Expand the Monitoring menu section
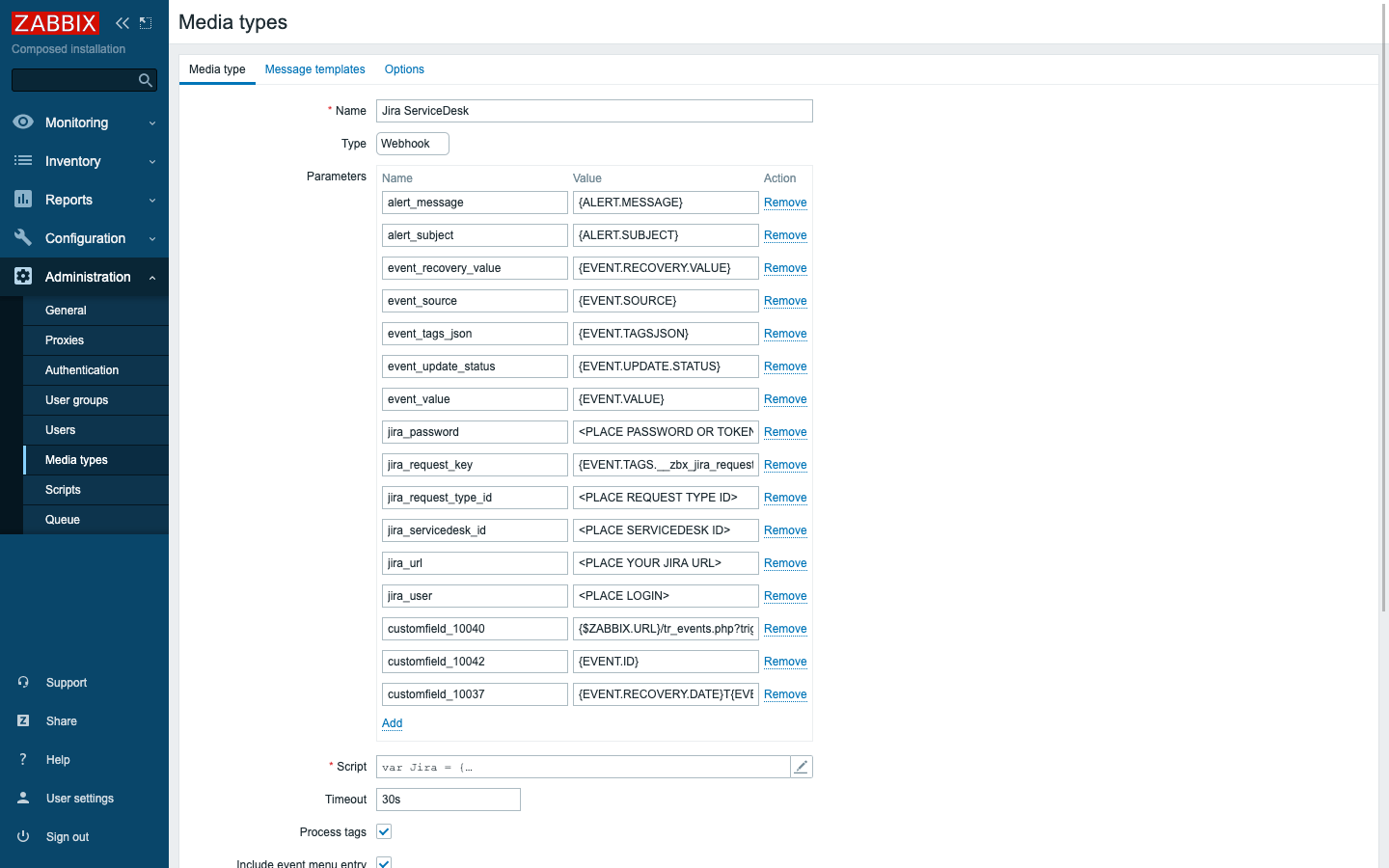The width and height of the screenshot is (1389, 868). pos(84,122)
